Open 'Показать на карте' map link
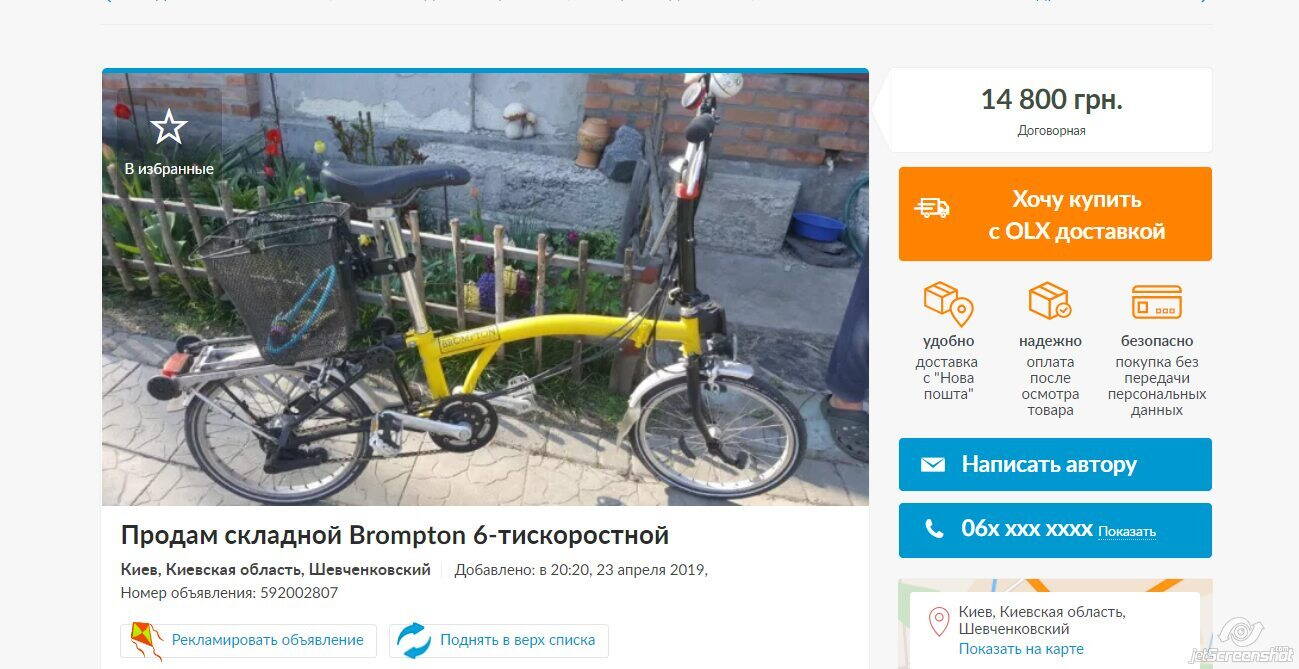Screen dimensions: 1299x669 click(x=1021, y=649)
